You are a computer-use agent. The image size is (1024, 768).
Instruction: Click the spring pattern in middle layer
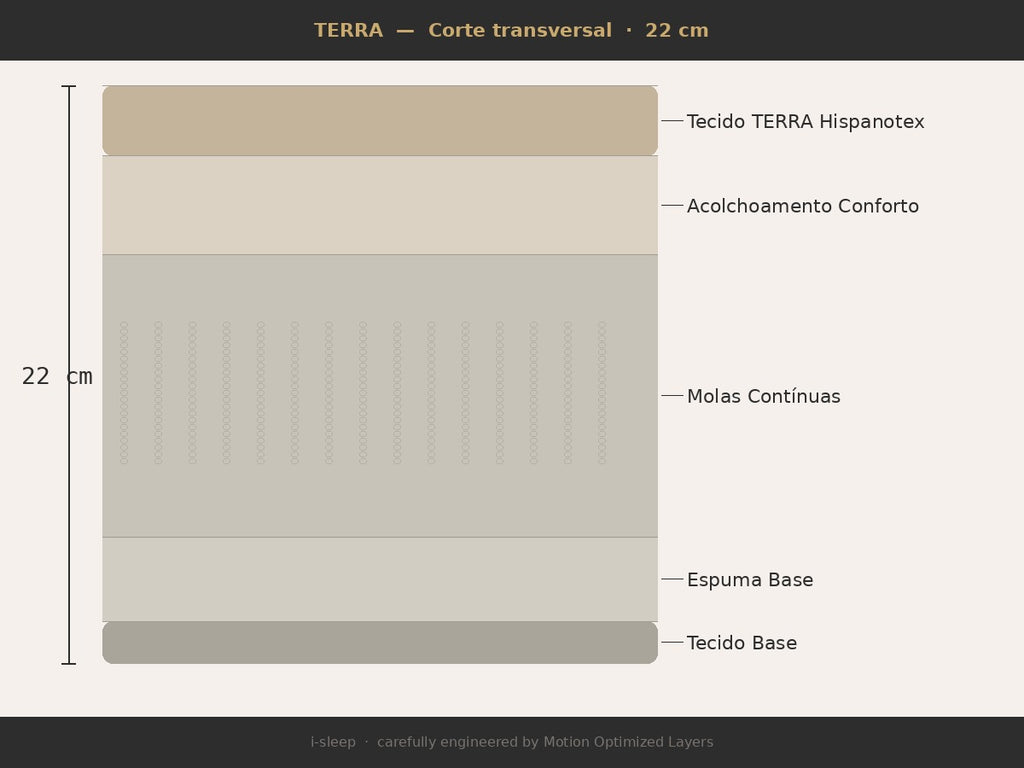pos(363,392)
